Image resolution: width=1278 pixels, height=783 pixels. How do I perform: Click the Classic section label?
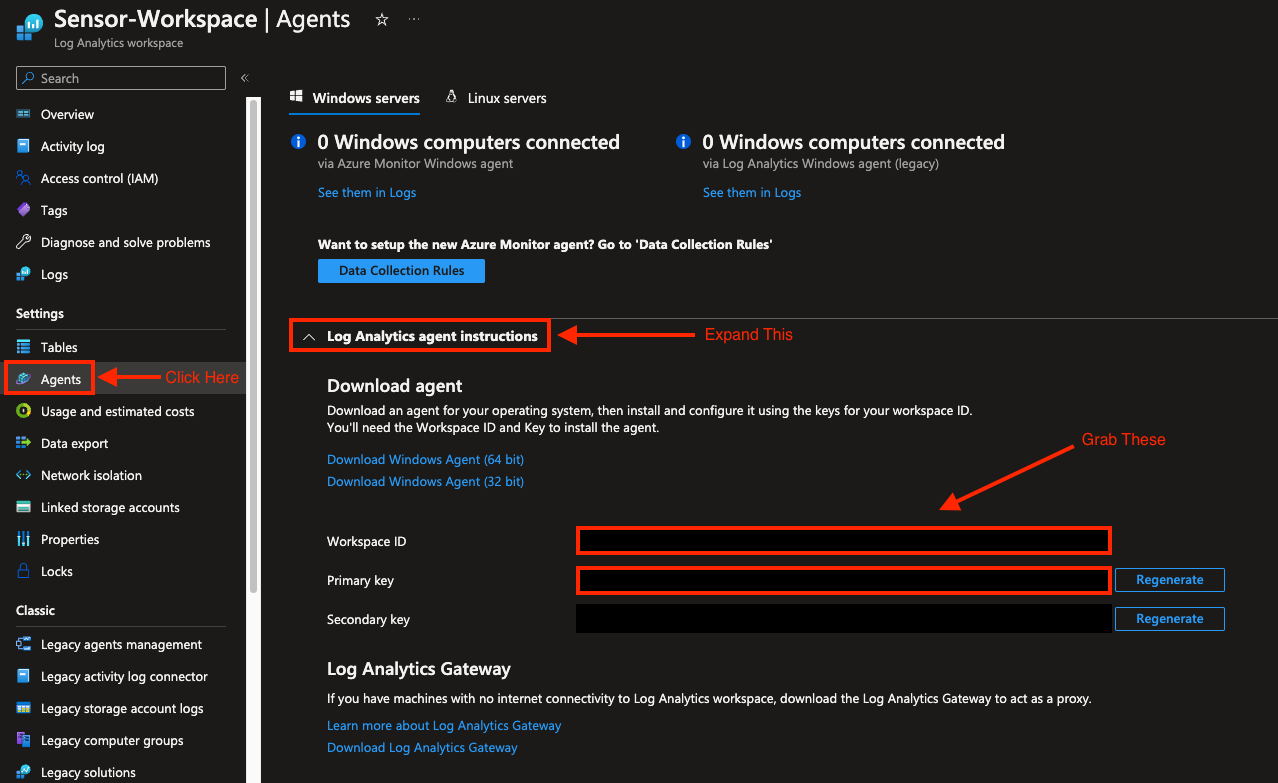[36, 611]
